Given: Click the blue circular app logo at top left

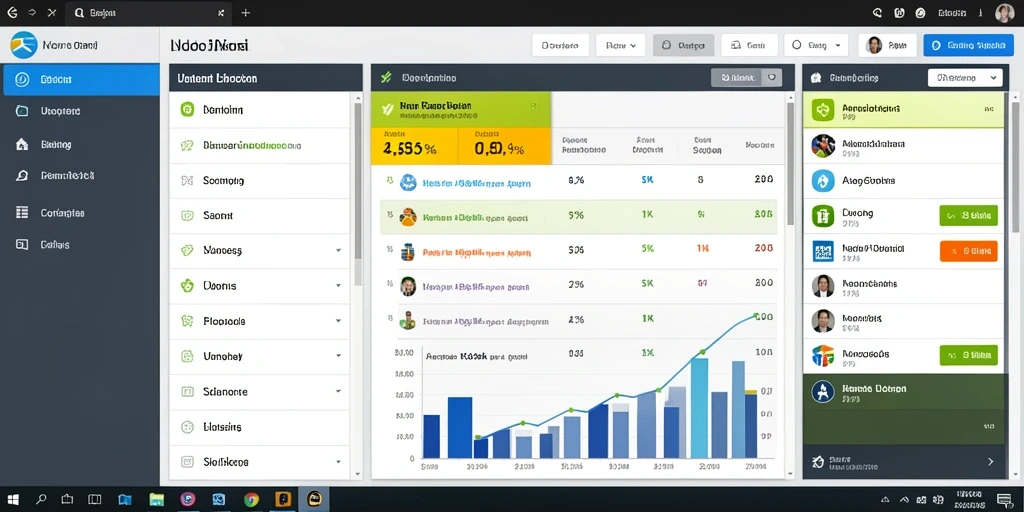Looking at the screenshot, I should pos(24,45).
